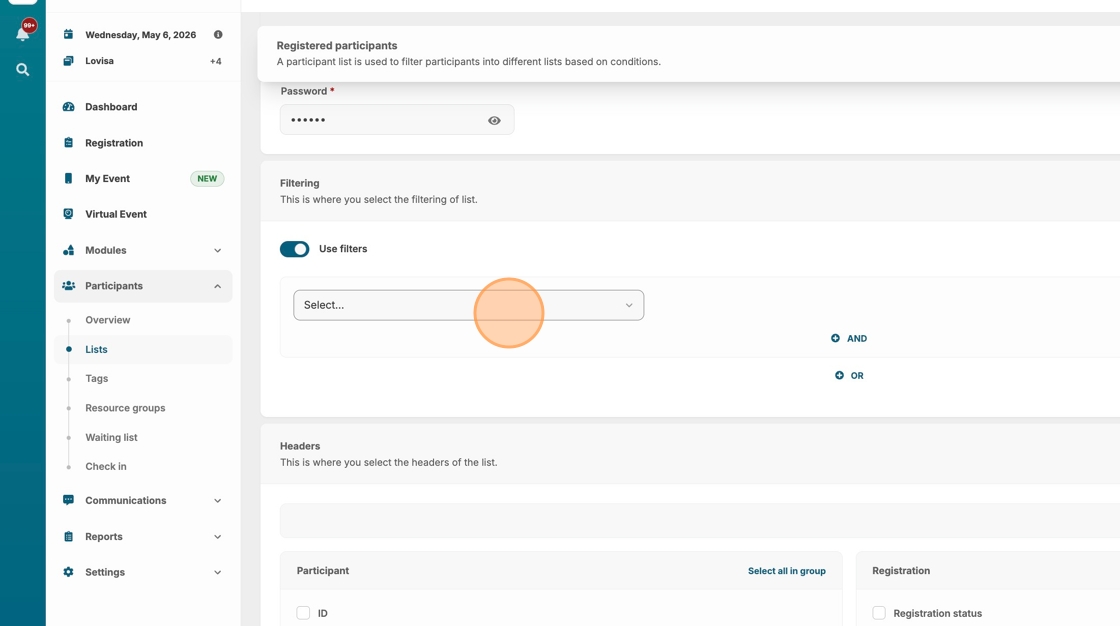Tick the Registration status checkbox
This screenshot has width=1120, height=626.
point(879,613)
